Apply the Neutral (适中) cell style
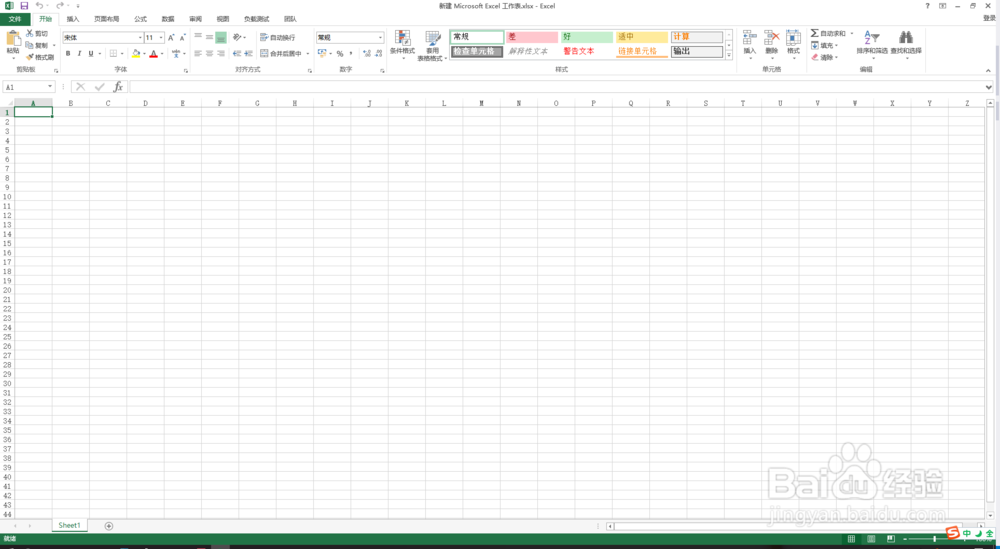1000x549 pixels. [x=642, y=37]
